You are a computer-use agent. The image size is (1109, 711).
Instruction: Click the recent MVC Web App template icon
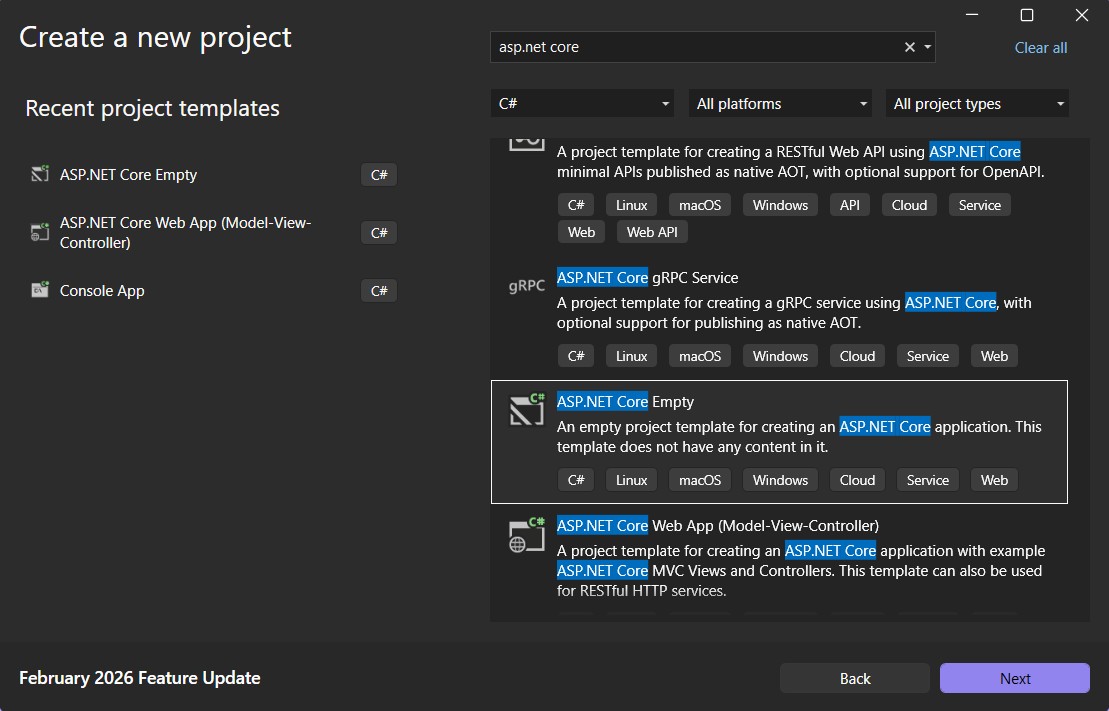coord(40,232)
